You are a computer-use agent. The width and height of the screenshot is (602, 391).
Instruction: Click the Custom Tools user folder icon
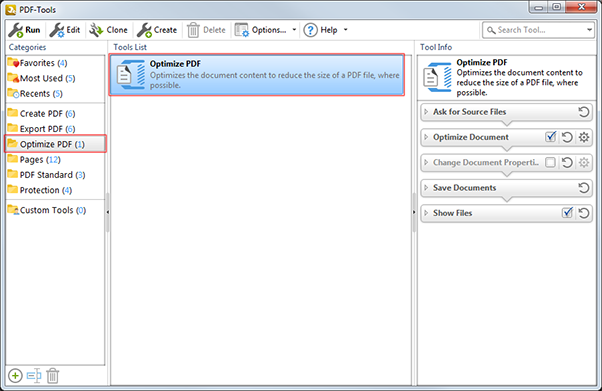click(13, 210)
